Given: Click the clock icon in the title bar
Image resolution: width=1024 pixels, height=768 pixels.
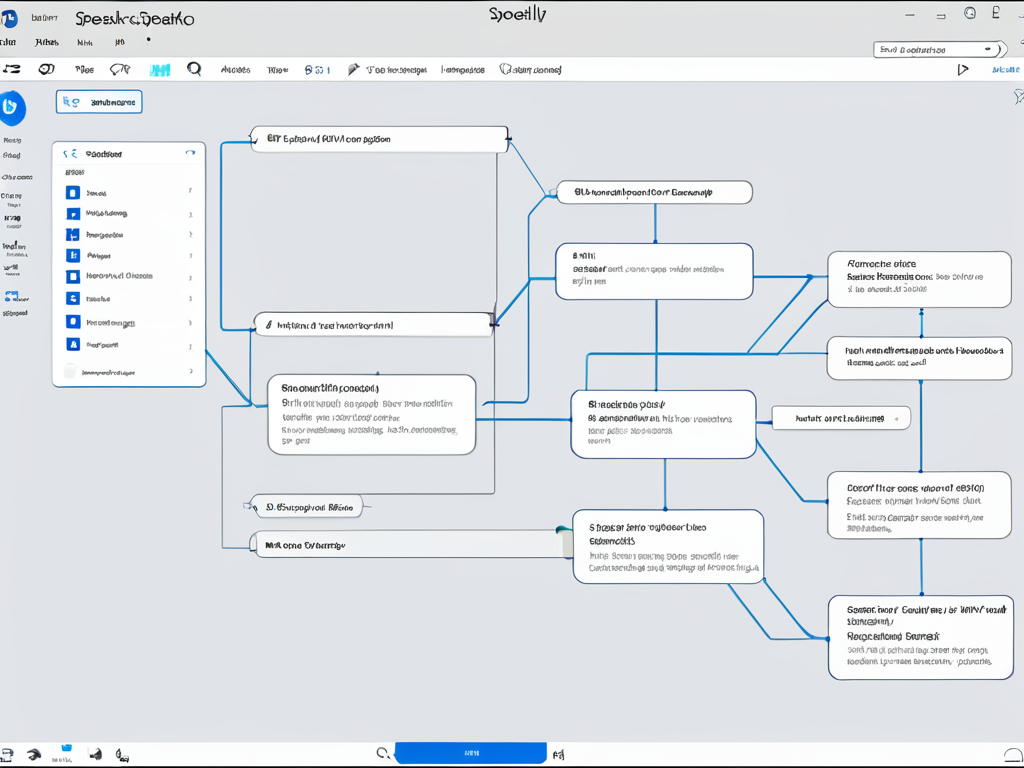Looking at the screenshot, I should click(x=969, y=13).
